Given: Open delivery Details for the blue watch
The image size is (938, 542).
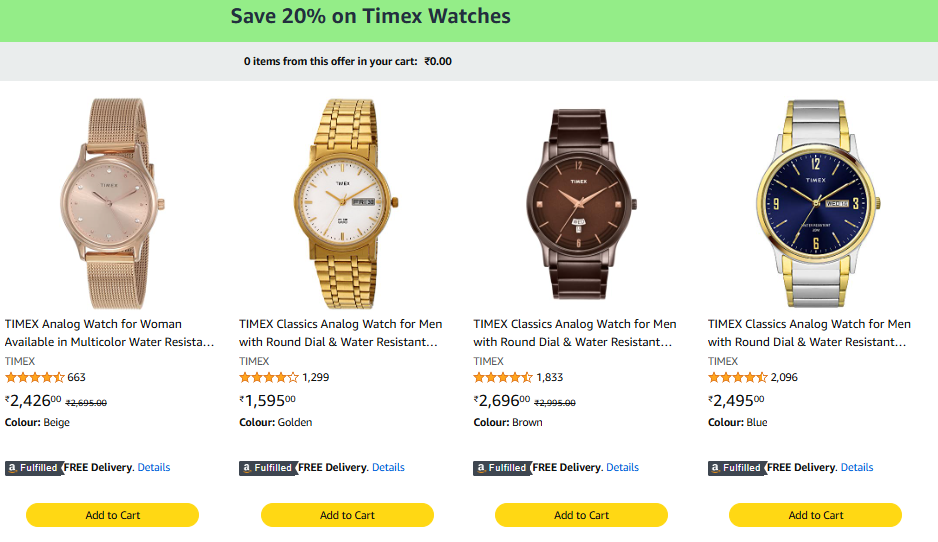Looking at the screenshot, I should [857, 468].
